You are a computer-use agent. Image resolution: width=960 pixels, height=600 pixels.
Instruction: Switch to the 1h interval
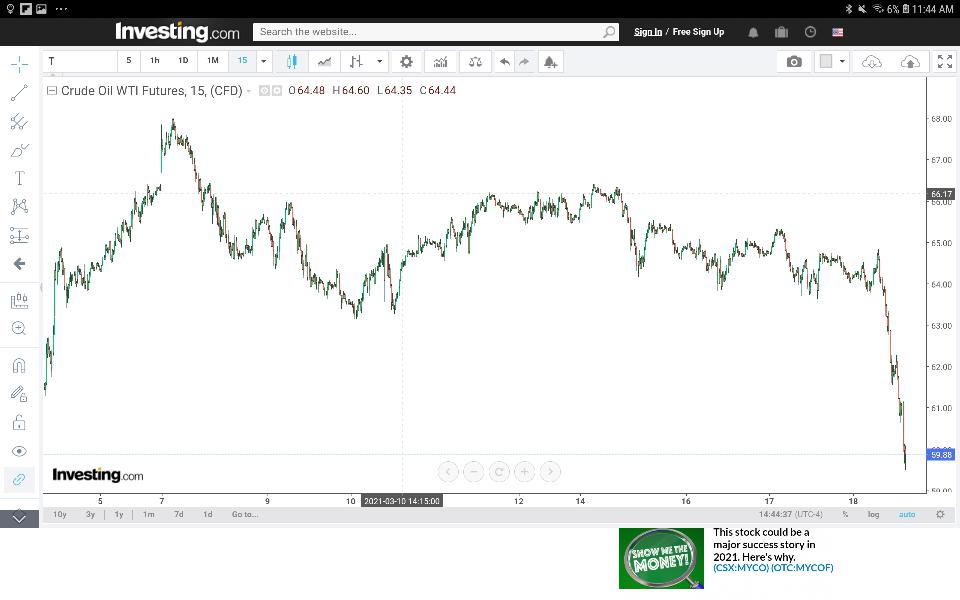pyautogui.click(x=155, y=61)
